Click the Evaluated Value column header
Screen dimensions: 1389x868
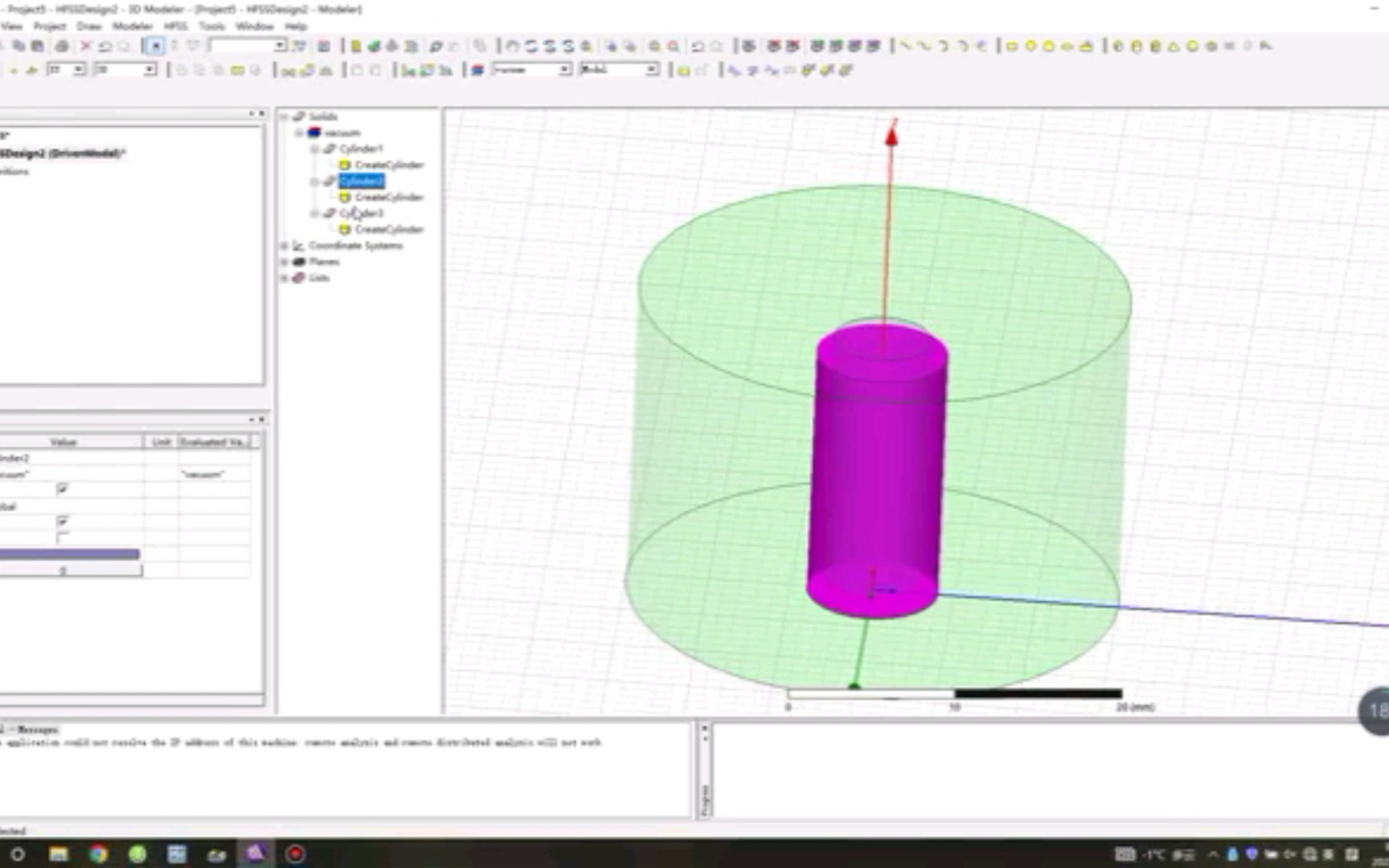point(215,442)
